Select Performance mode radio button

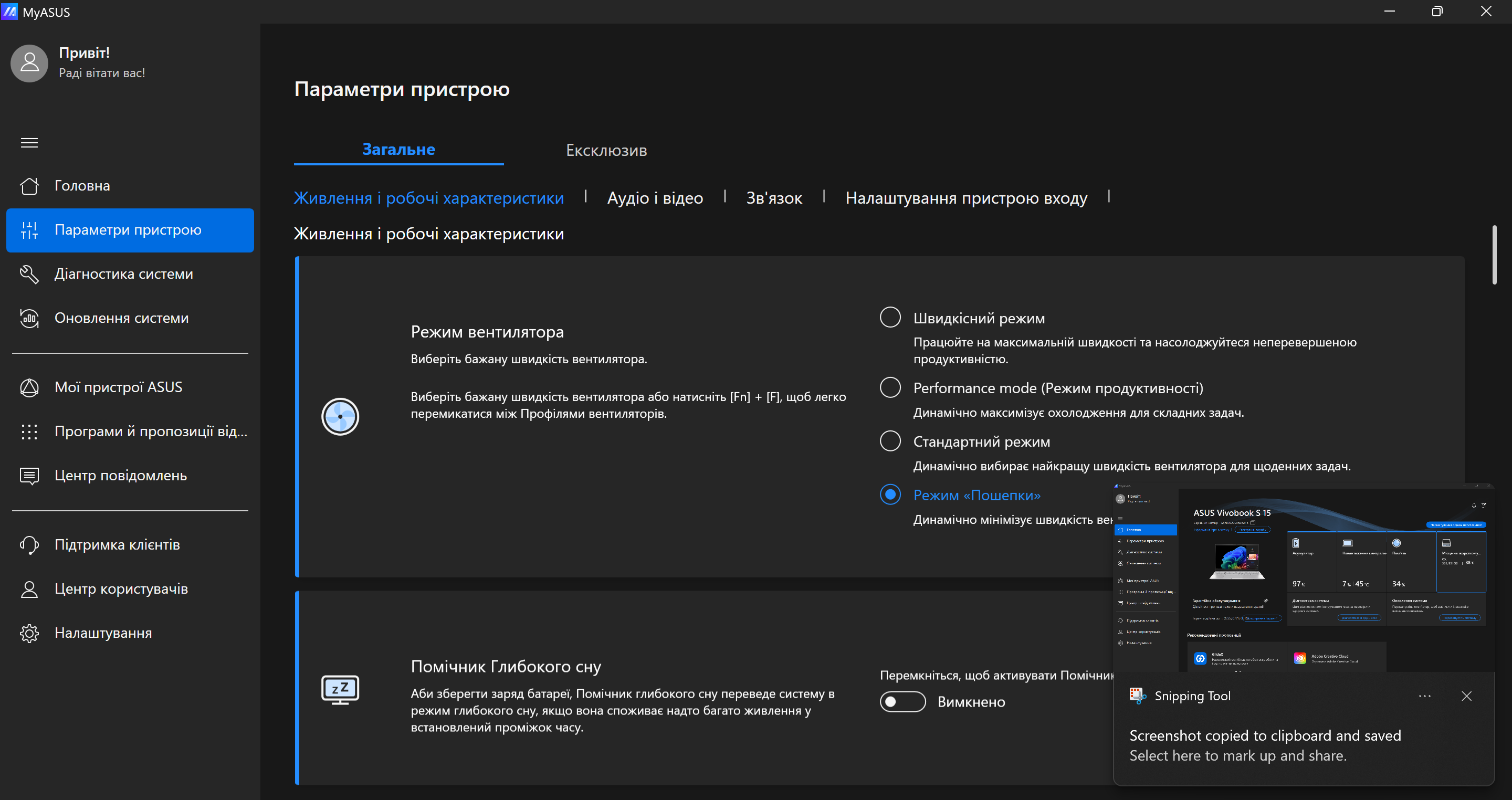tap(890, 387)
